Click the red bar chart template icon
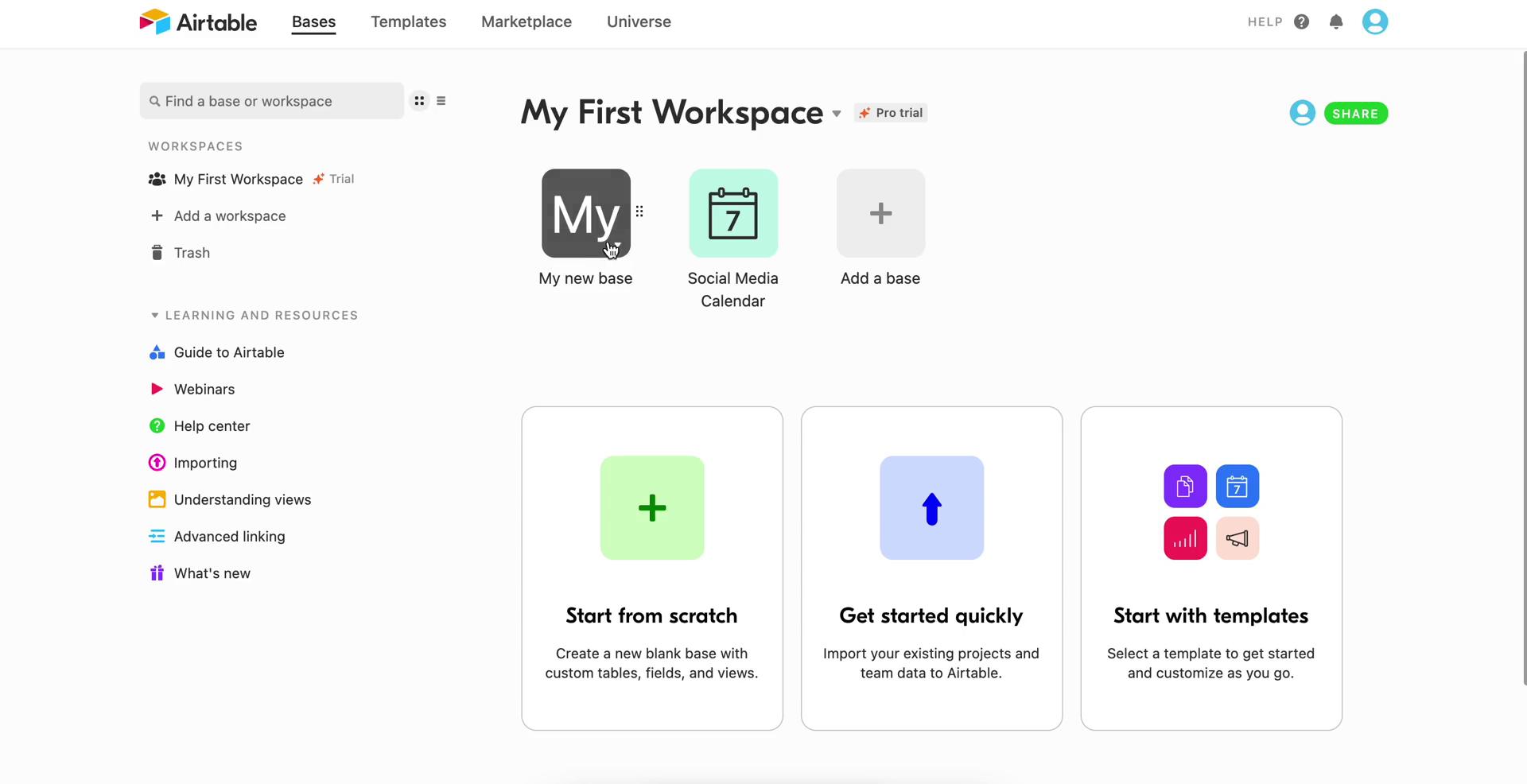Screen dimensions: 1527x784 click(x=1185, y=538)
